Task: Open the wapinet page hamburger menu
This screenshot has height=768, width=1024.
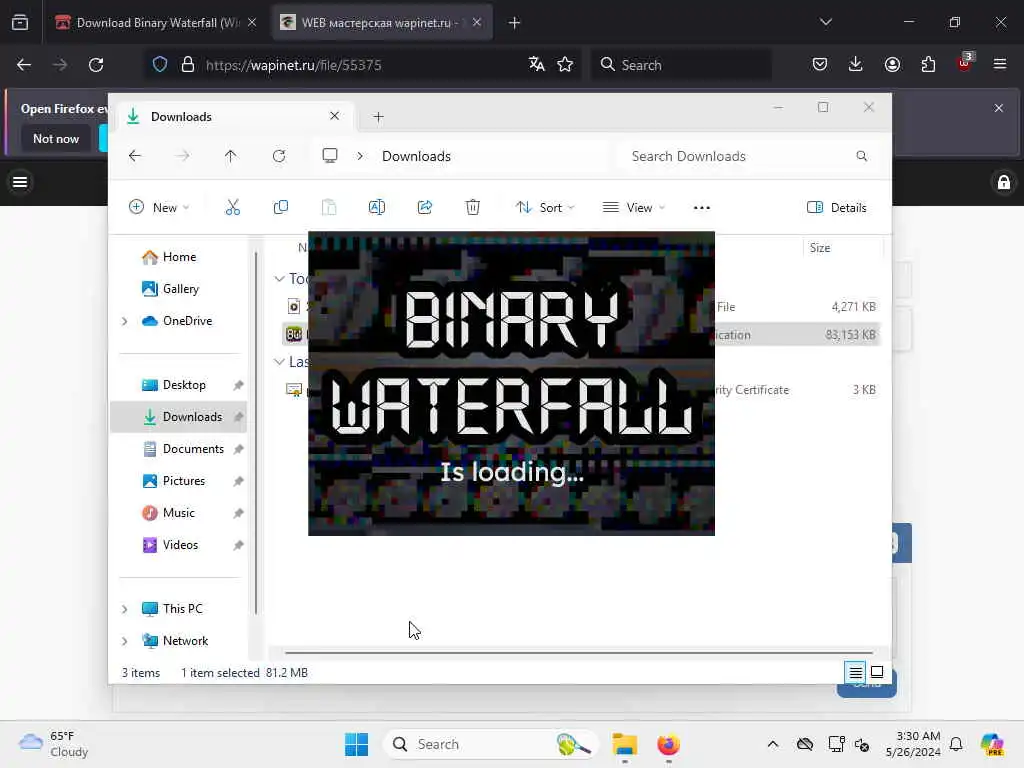Action: pyautogui.click(x=20, y=182)
